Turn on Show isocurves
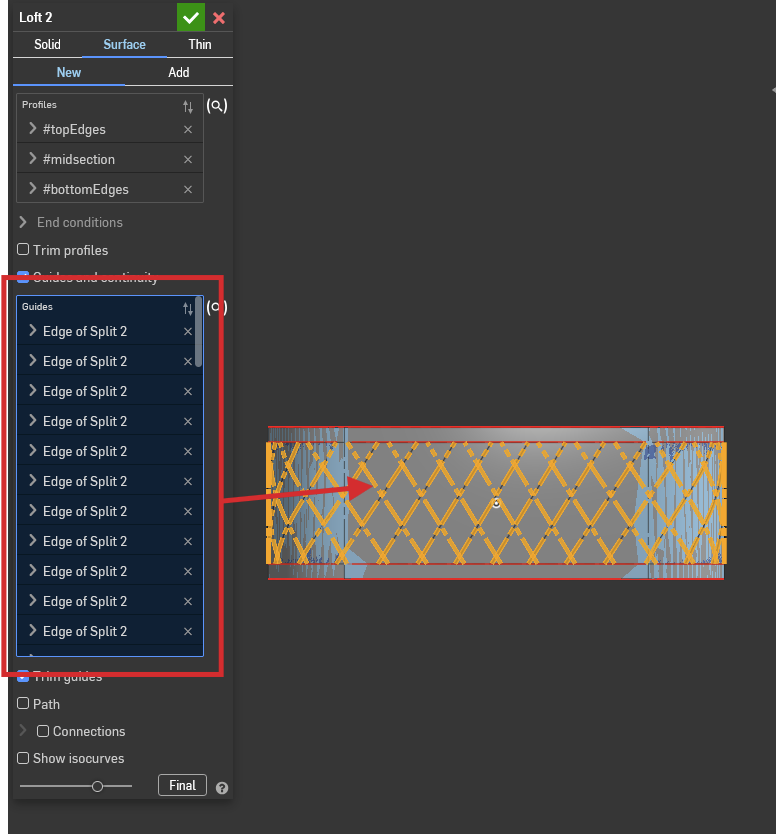This screenshot has width=776, height=834. (x=23, y=758)
